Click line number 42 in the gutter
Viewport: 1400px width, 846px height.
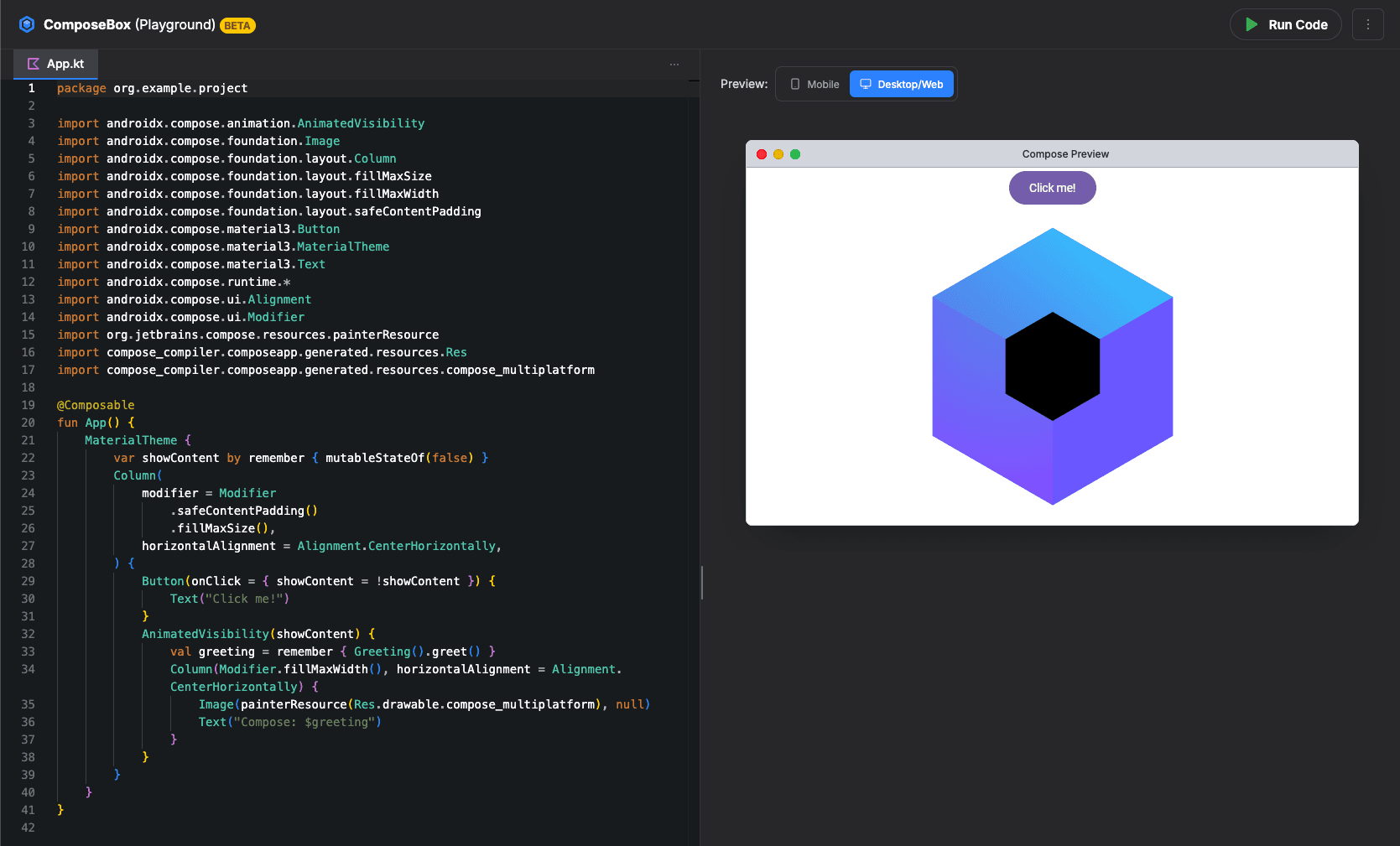click(28, 828)
